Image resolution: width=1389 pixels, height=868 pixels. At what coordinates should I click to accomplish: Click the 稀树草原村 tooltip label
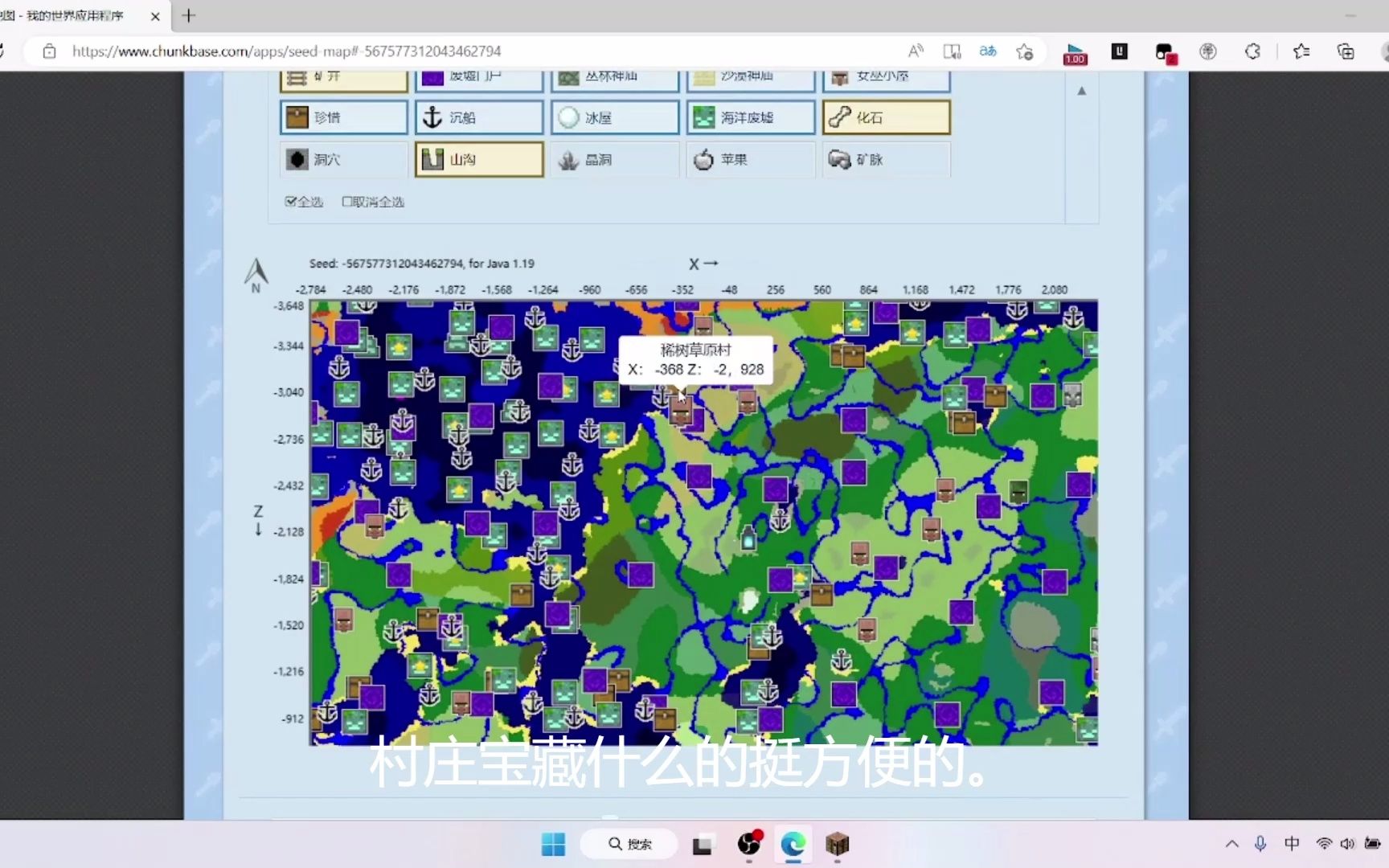point(696,350)
